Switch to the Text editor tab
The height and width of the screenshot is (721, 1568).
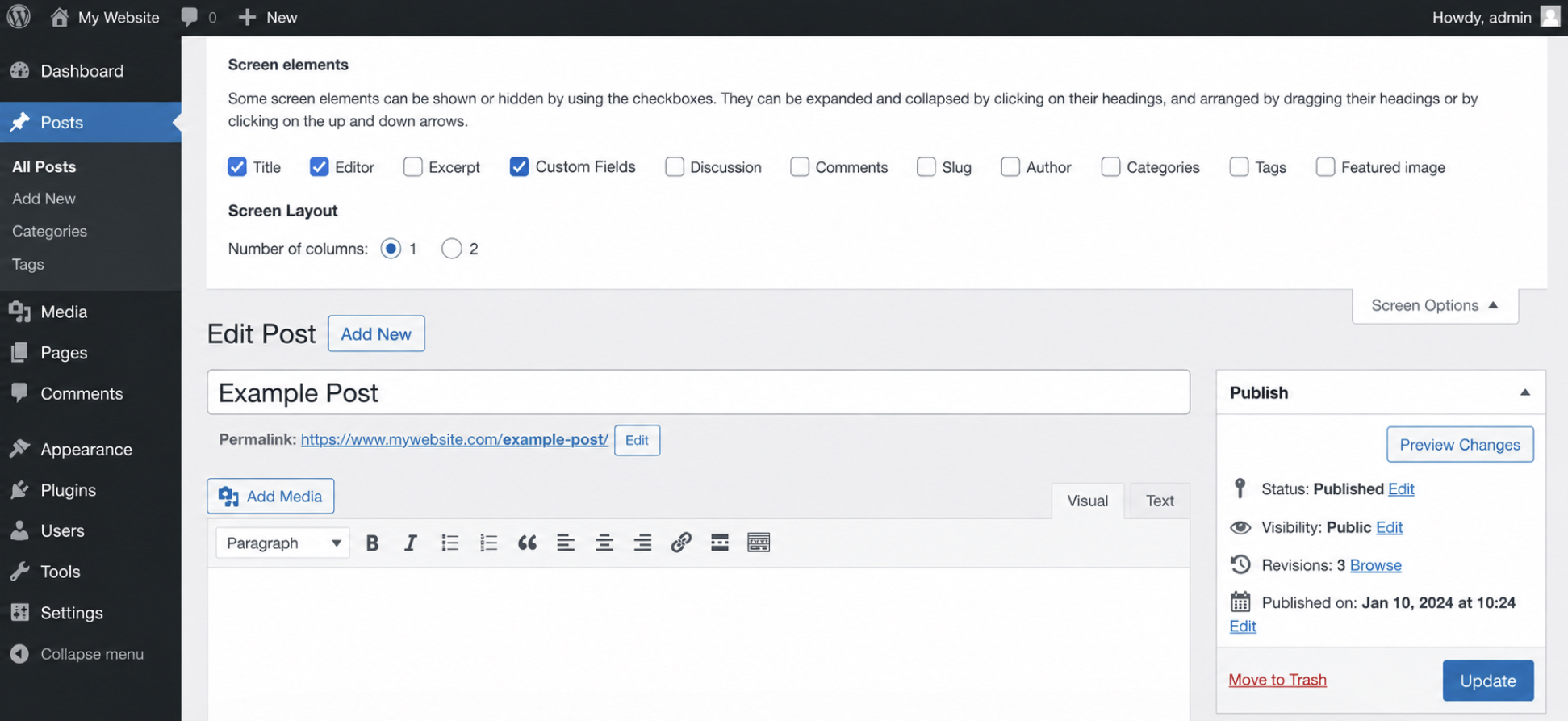1160,501
